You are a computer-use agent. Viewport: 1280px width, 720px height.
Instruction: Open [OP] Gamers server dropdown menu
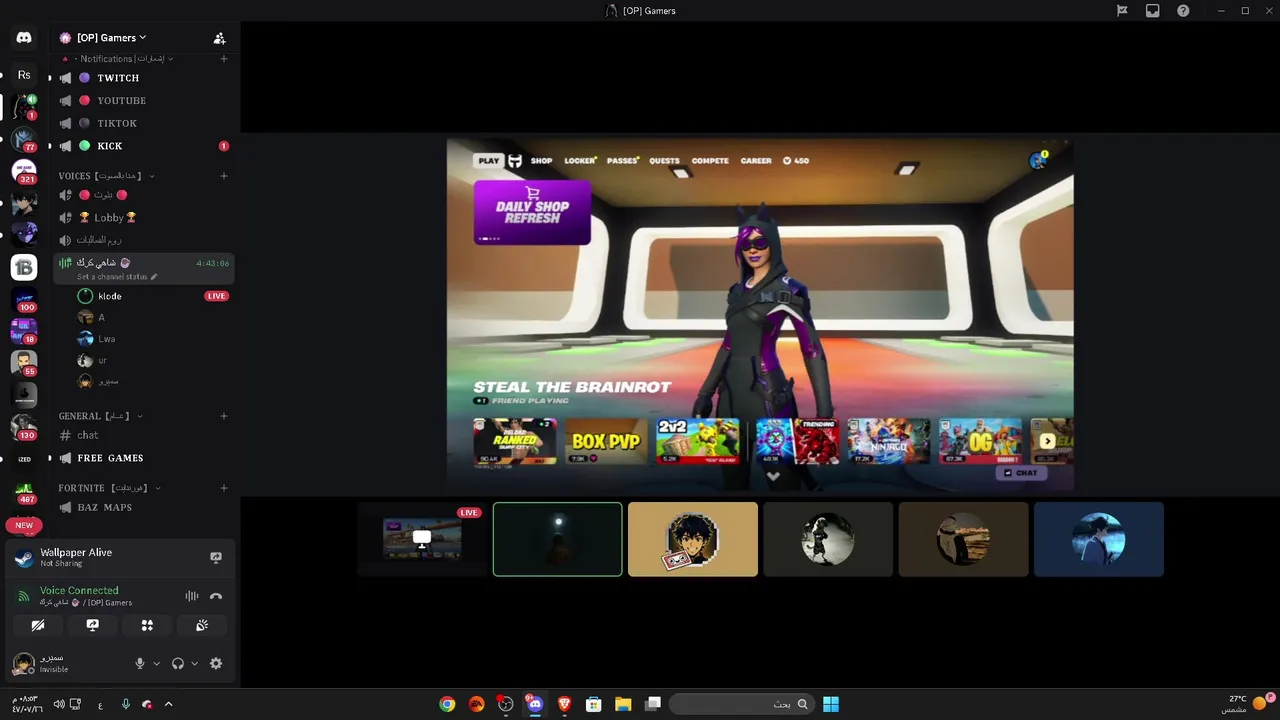(x=112, y=38)
